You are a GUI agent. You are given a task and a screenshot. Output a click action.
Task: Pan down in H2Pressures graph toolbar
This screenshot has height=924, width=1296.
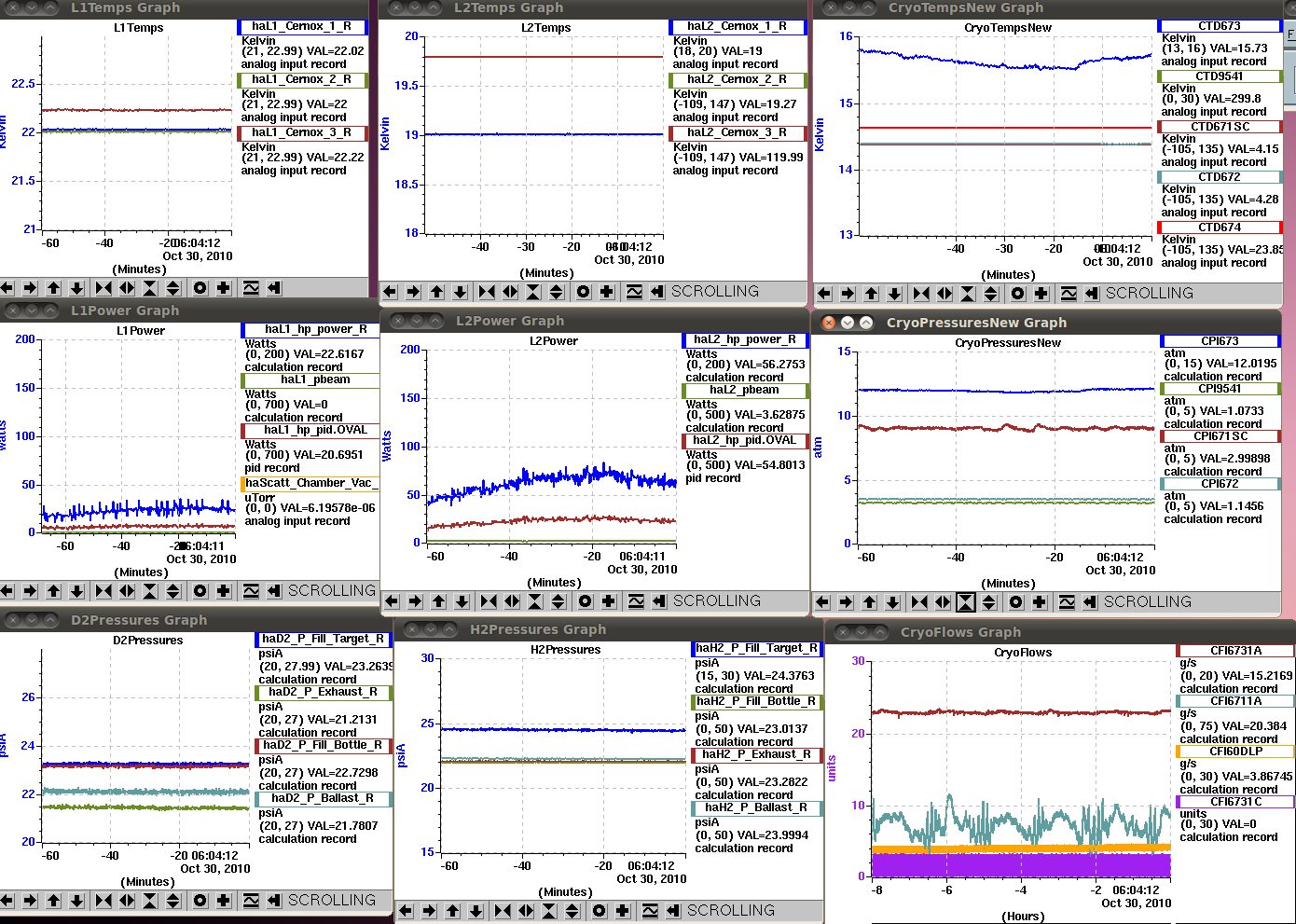pos(476,911)
